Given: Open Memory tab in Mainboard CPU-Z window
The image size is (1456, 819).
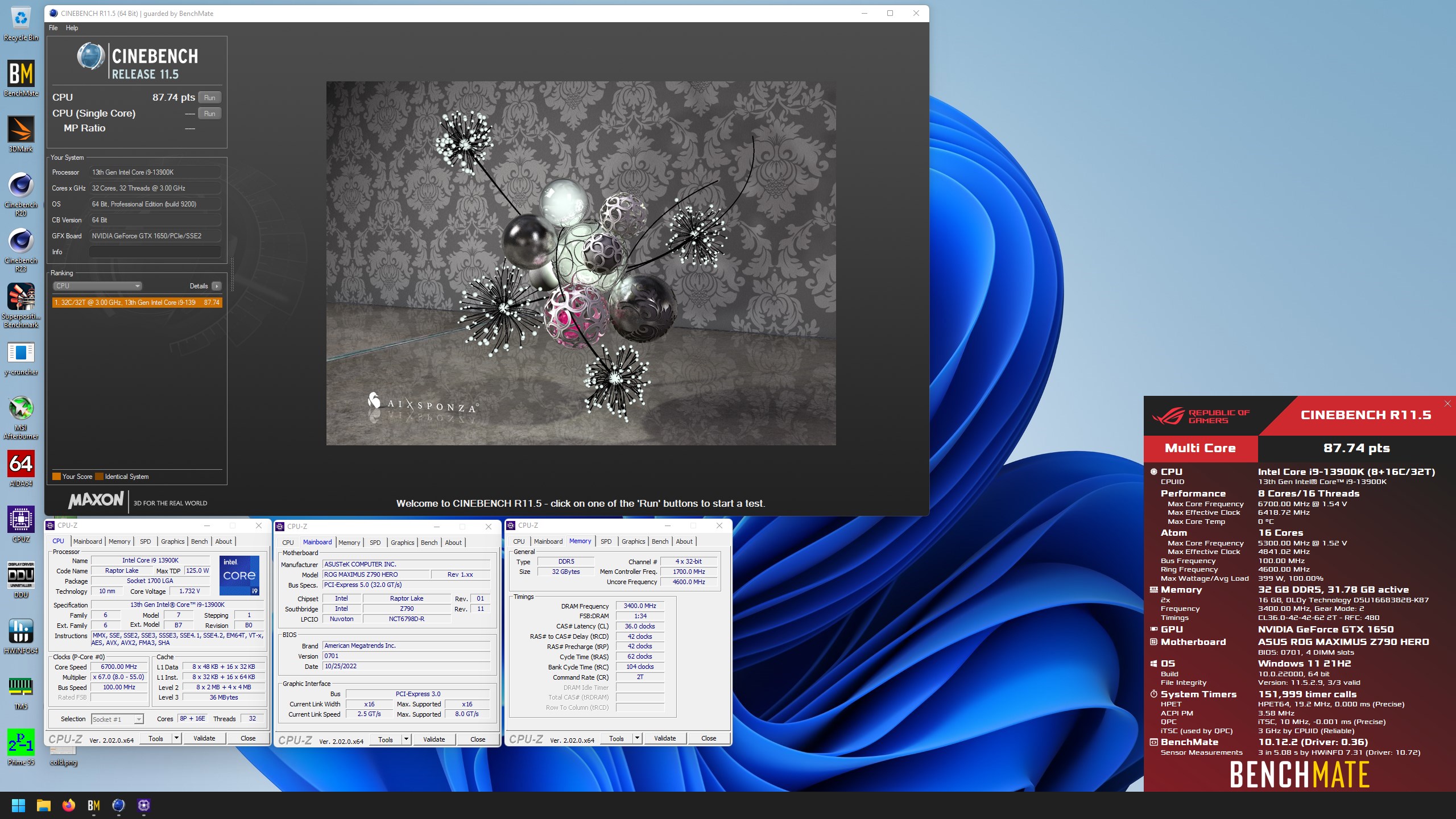Looking at the screenshot, I should 349,543.
